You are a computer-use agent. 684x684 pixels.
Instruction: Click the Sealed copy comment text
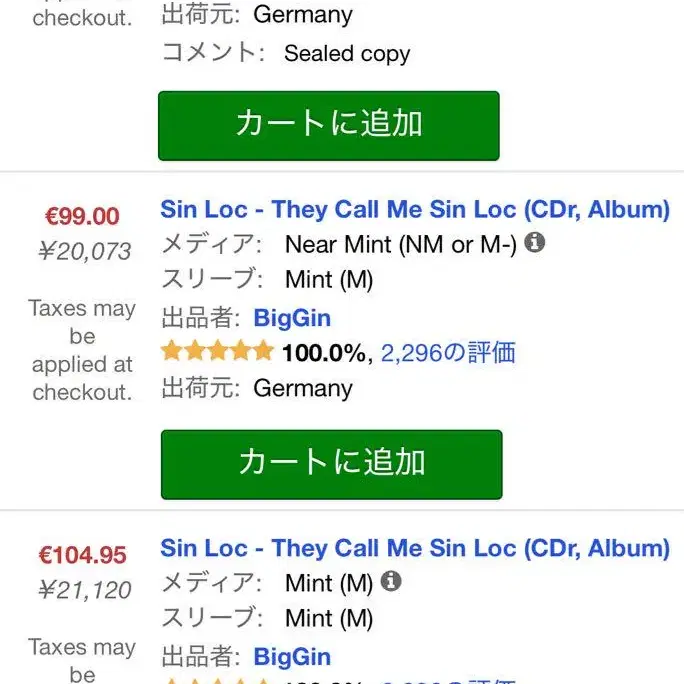pos(347,54)
